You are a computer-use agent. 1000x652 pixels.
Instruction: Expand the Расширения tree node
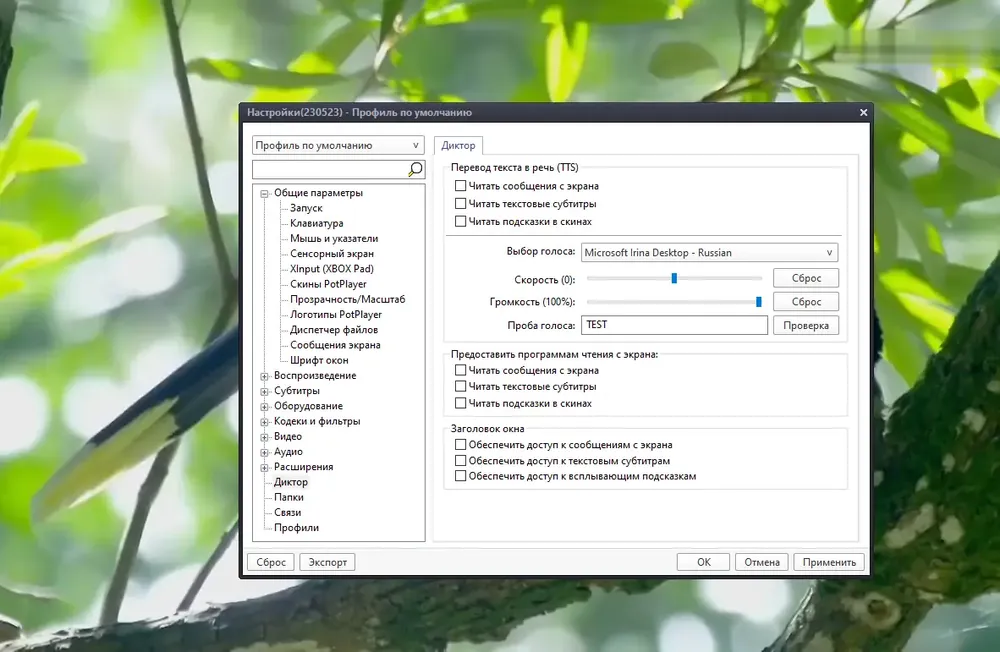(x=264, y=468)
